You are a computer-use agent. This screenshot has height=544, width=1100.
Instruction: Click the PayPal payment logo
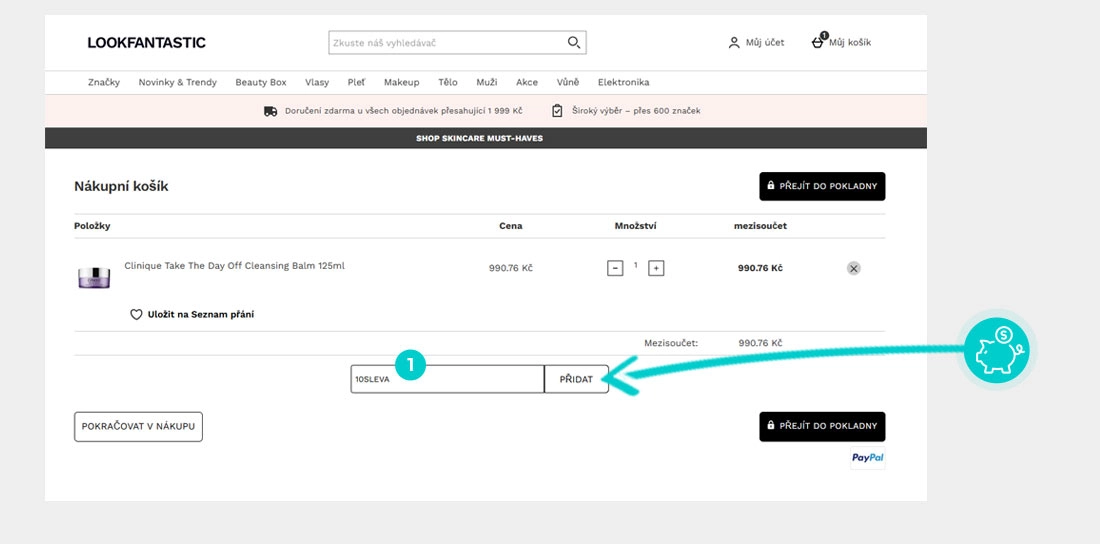click(x=865, y=457)
